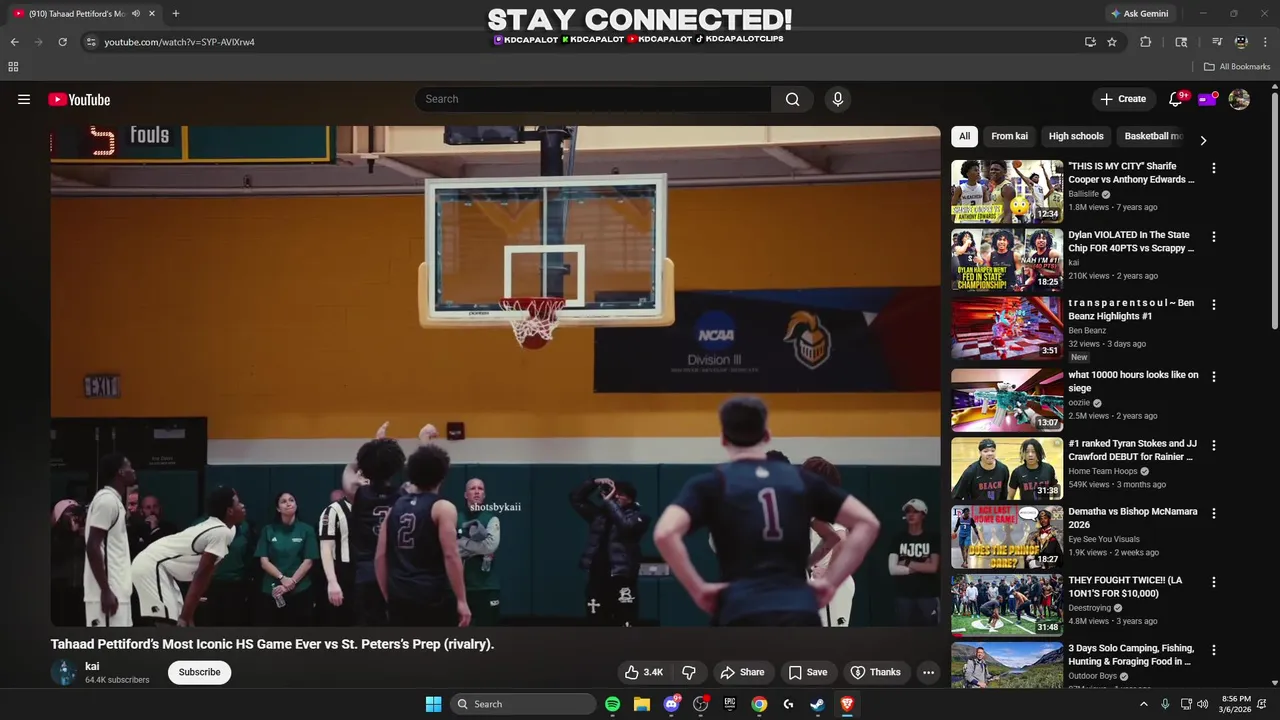Start voice search with the microphone
Image resolution: width=1280 pixels, height=720 pixels.
coord(838,99)
